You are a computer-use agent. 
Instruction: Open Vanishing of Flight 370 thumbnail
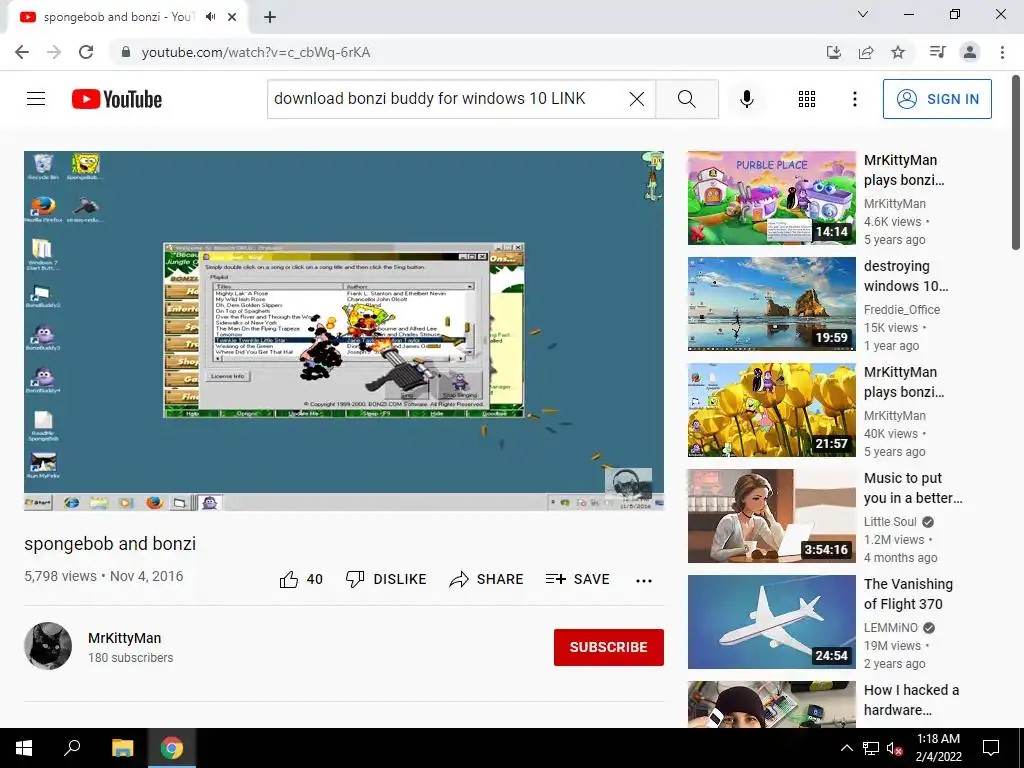click(x=771, y=622)
